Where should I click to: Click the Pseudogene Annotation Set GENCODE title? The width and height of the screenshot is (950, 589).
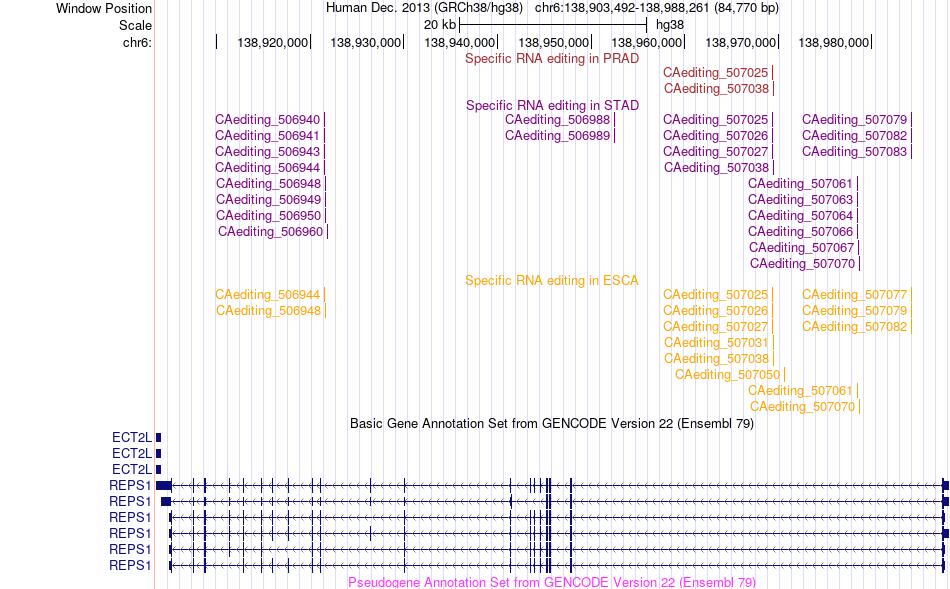coord(552,582)
